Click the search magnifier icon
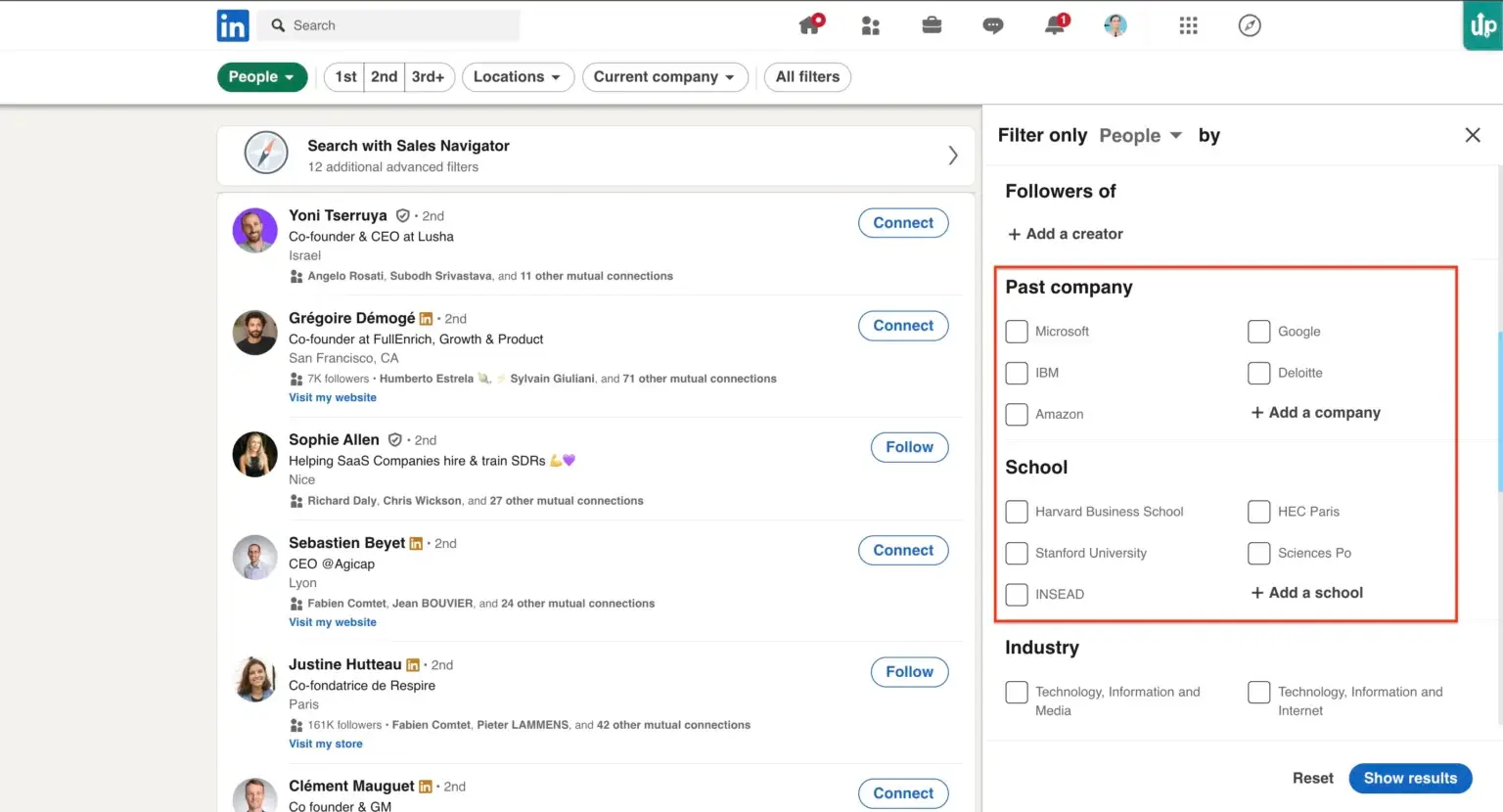The height and width of the screenshot is (812, 1503). coord(278,25)
